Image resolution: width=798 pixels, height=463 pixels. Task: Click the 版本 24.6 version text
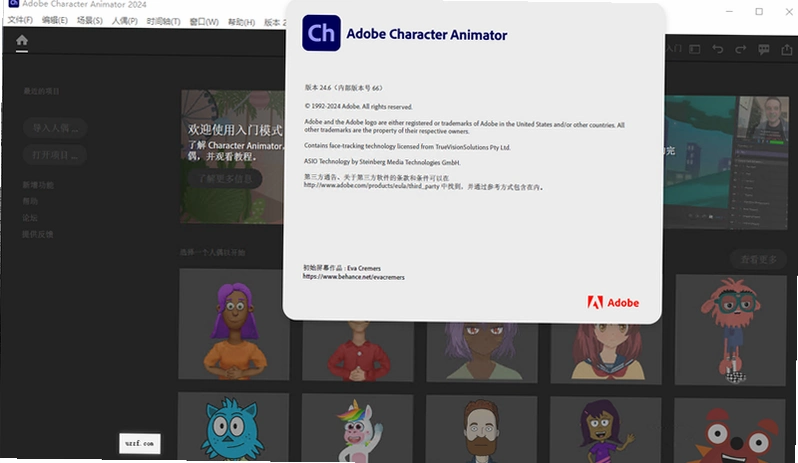(344, 88)
